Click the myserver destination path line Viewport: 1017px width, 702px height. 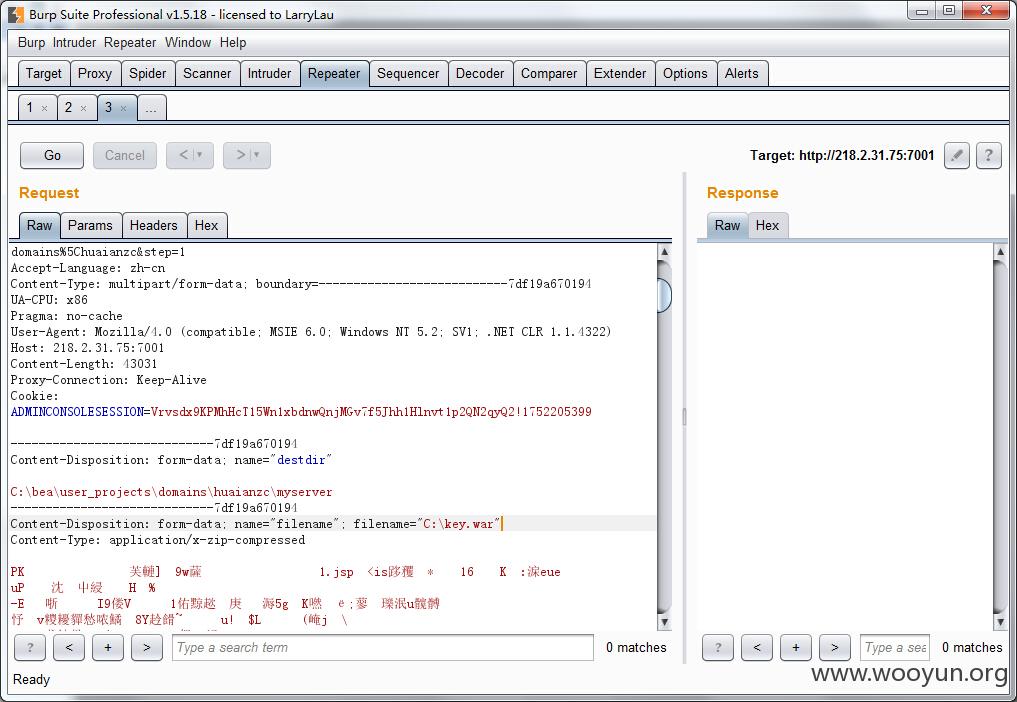[171, 492]
